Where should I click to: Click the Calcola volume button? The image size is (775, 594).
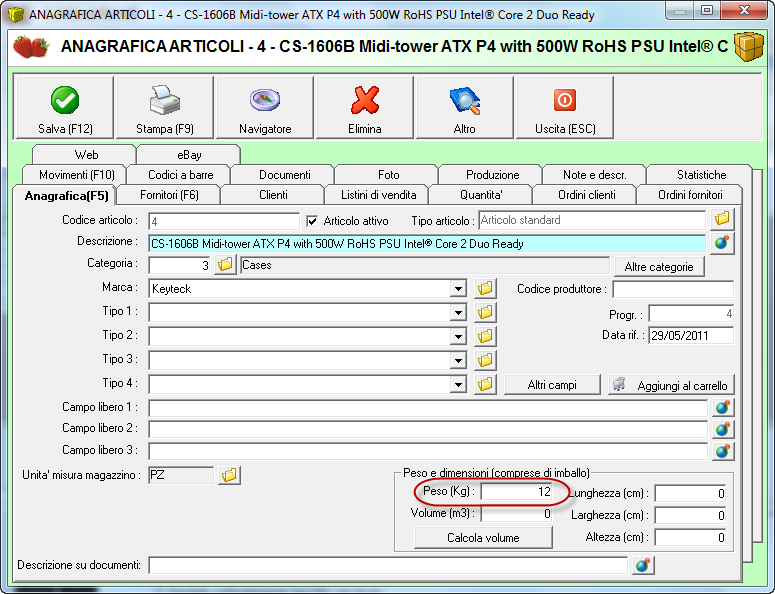[x=483, y=538]
